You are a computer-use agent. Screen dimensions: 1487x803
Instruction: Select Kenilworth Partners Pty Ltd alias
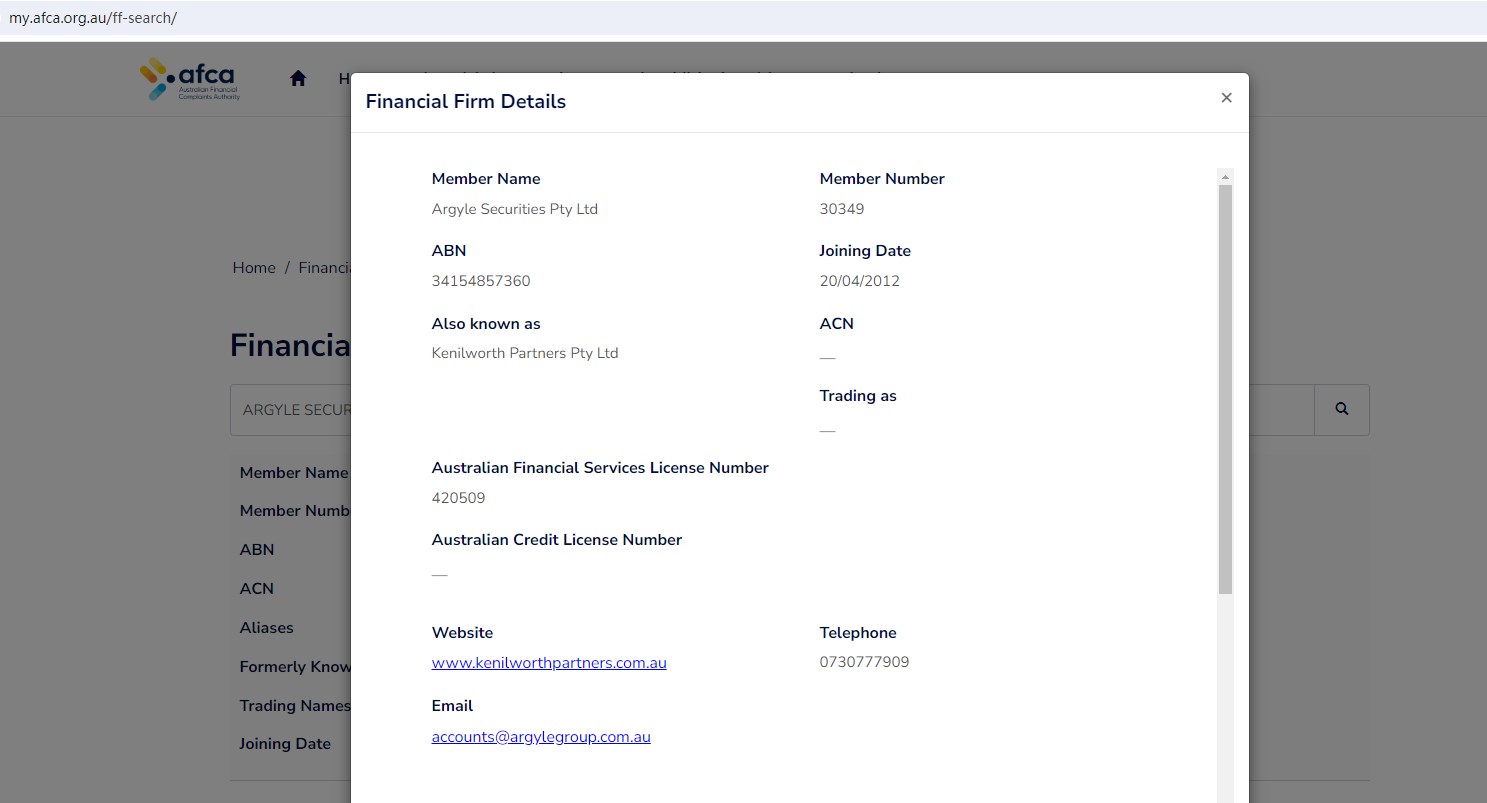[x=525, y=353]
